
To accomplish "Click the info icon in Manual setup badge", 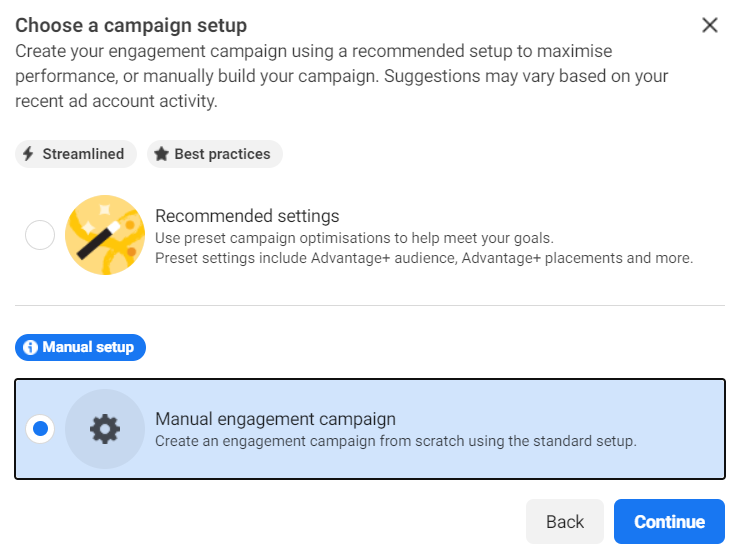I will click(30, 347).
